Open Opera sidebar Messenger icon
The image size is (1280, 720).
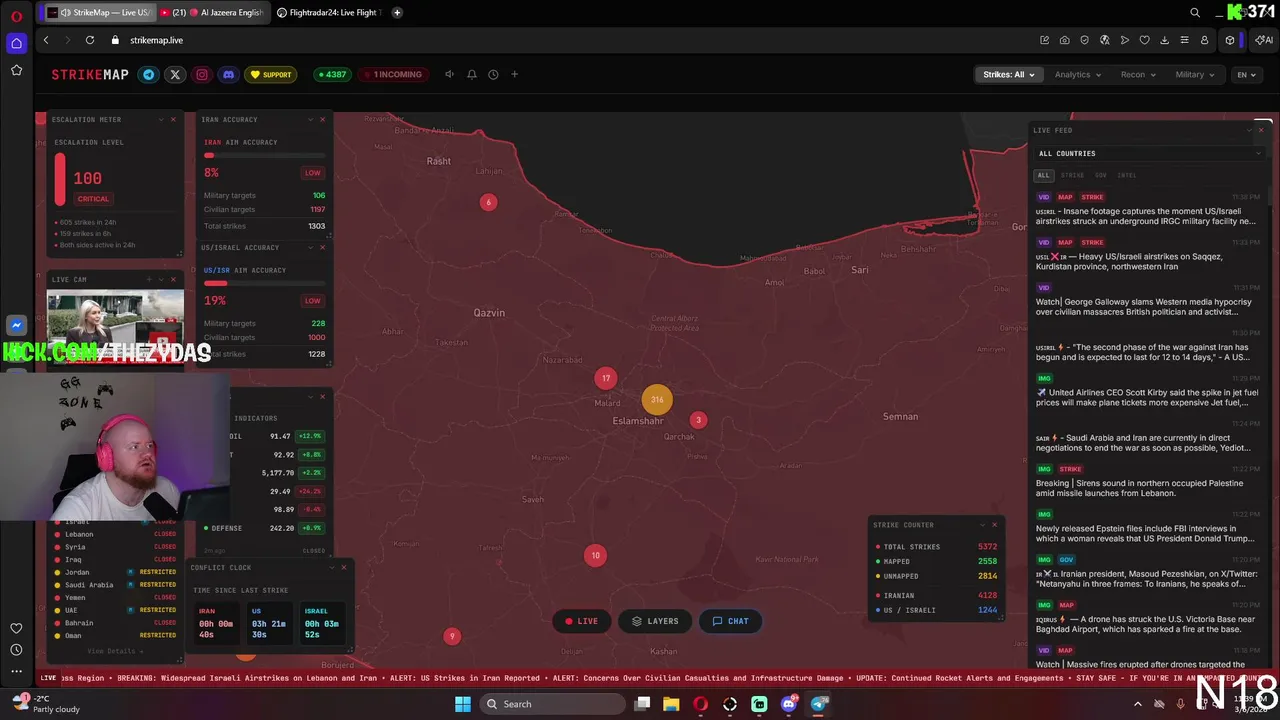[16, 325]
